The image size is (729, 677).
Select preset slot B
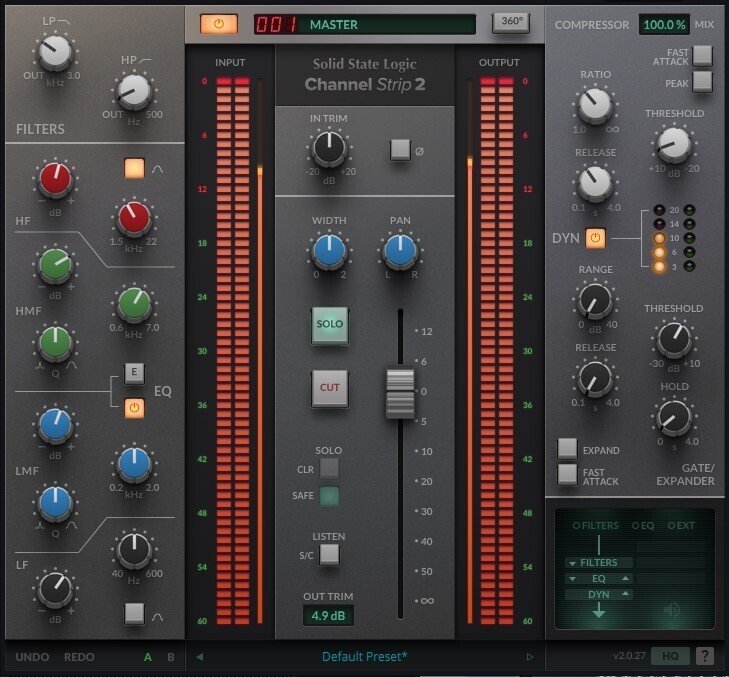[171, 657]
